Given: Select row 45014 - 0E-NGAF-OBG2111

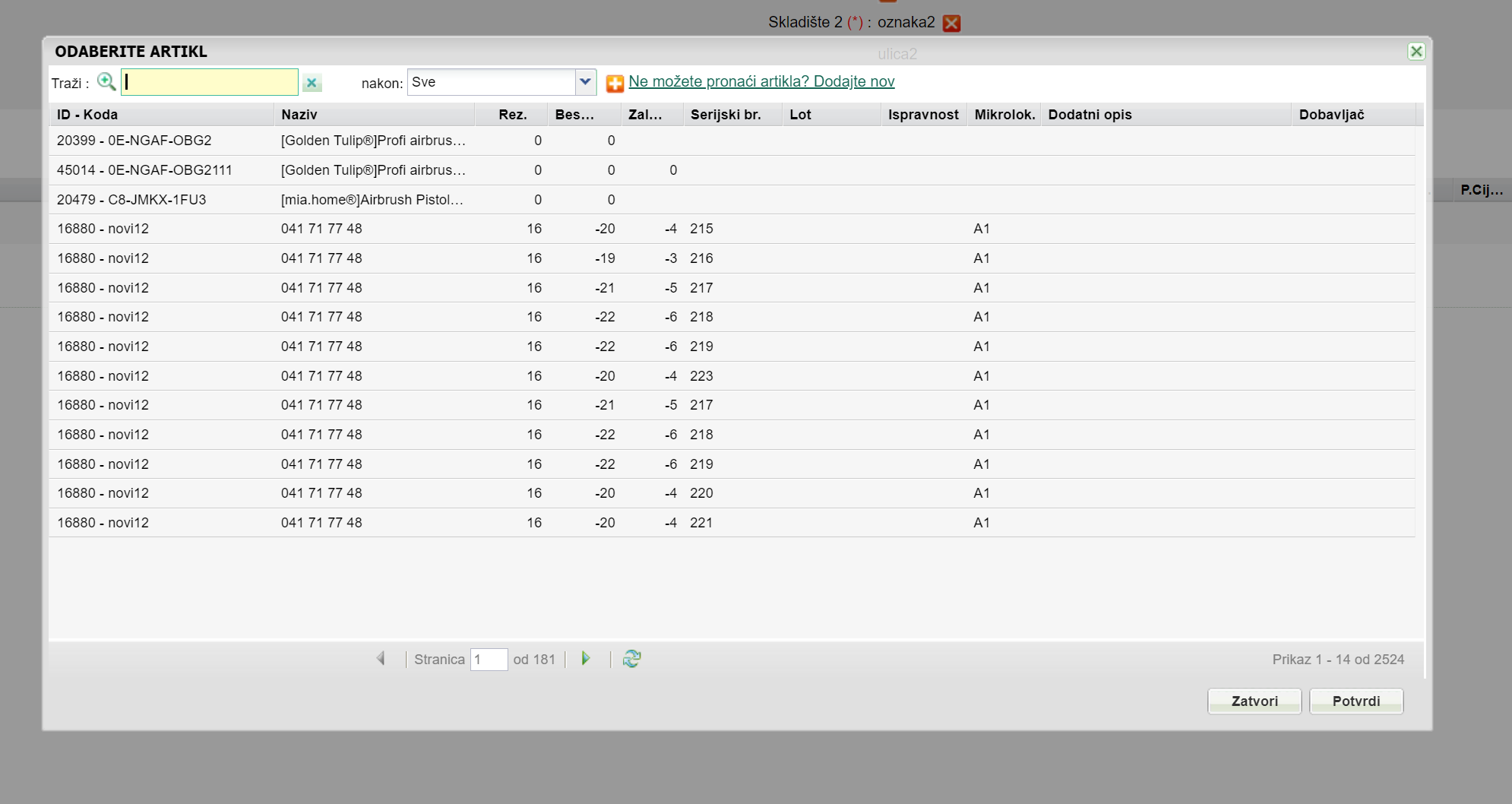Looking at the screenshot, I should [732, 170].
